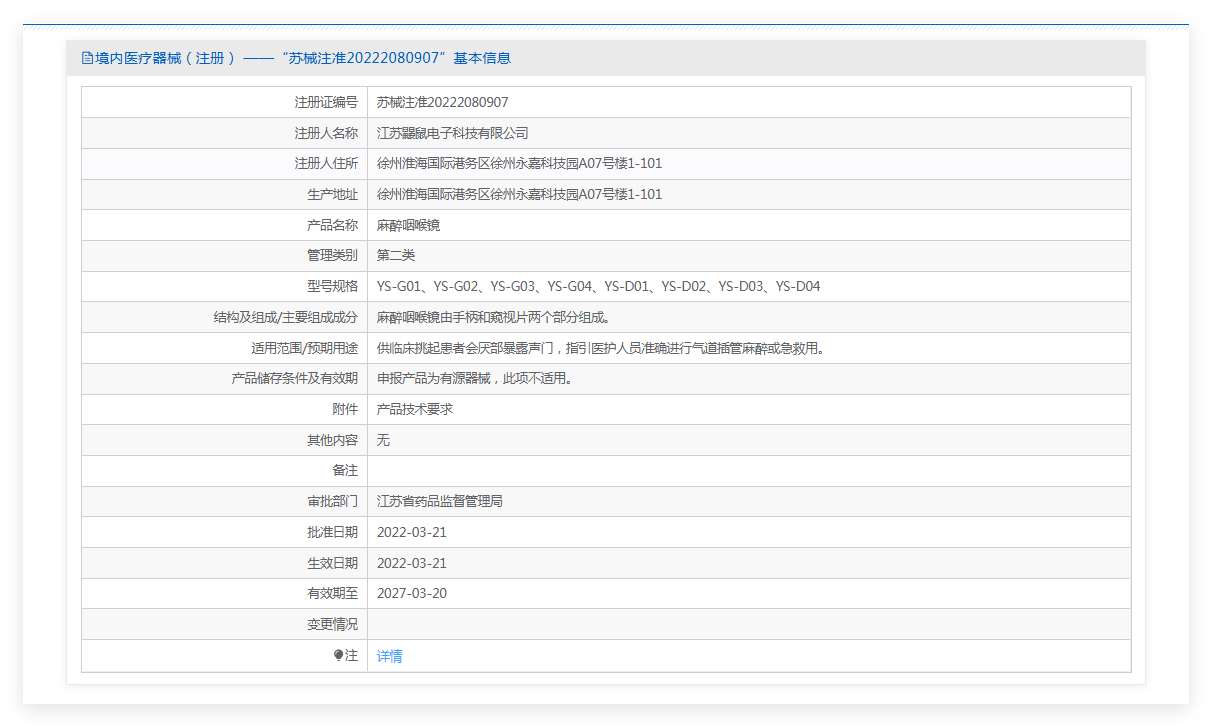1212x727 pixels.
Task: Select the product name 麻醉咽喉镜
Action: tap(408, 225)
